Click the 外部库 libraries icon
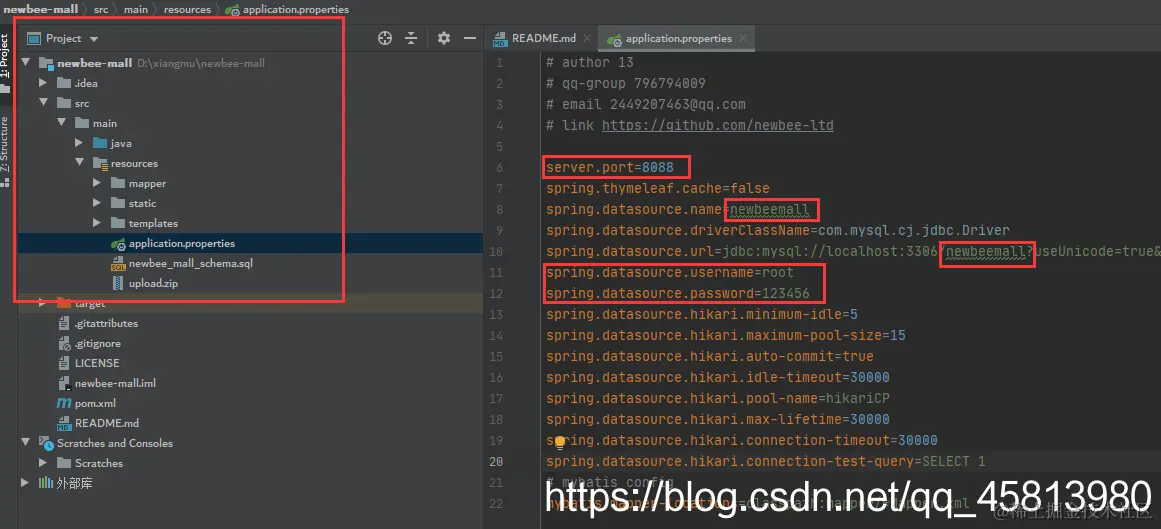Viewport: 1161px width, 529px height. point(45,483)
